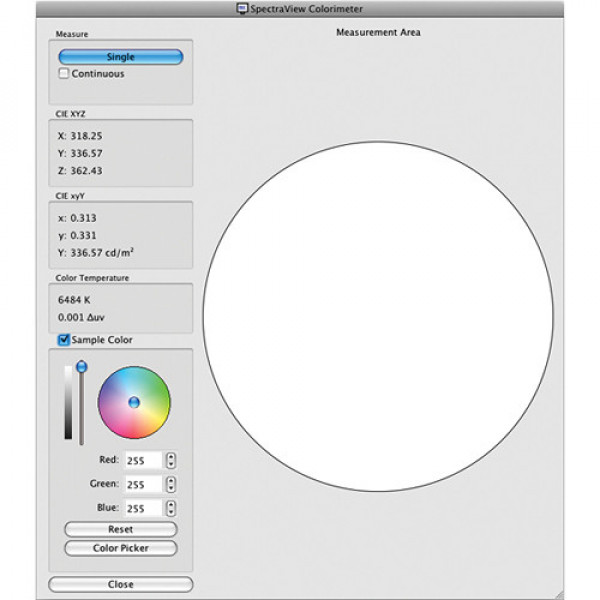Click the Y: 336.57 XYZ value
Screen dimensions: 600x600
coord(80,153)
